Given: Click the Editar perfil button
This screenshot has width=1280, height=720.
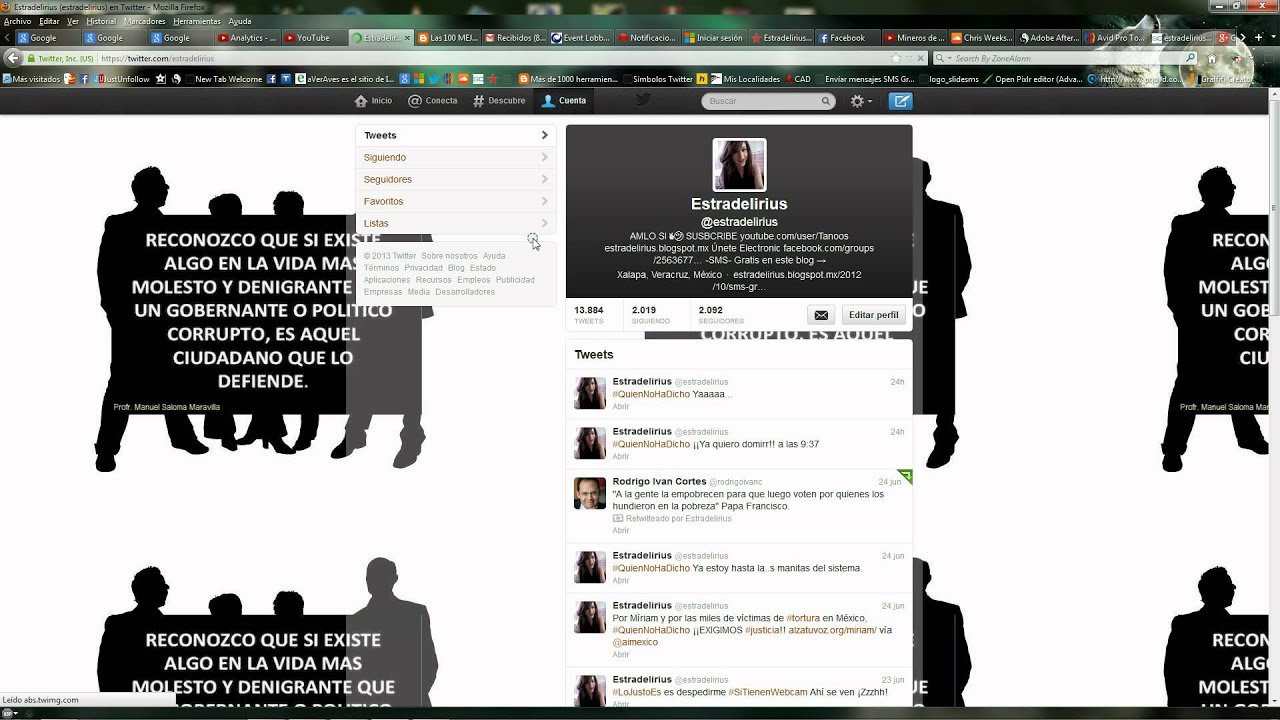Looking at the screenshot, I should (x=873, y=315).
